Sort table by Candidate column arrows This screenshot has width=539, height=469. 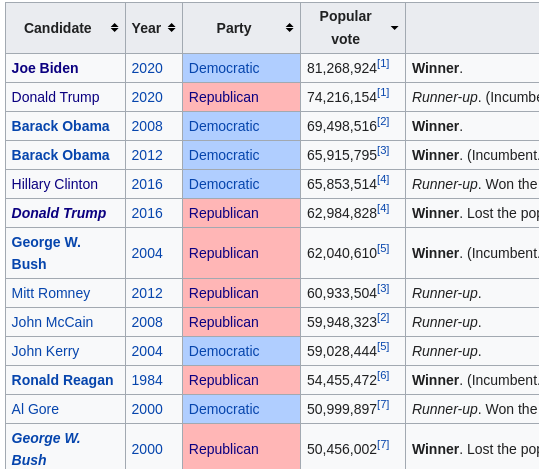[x=114, y=28]
